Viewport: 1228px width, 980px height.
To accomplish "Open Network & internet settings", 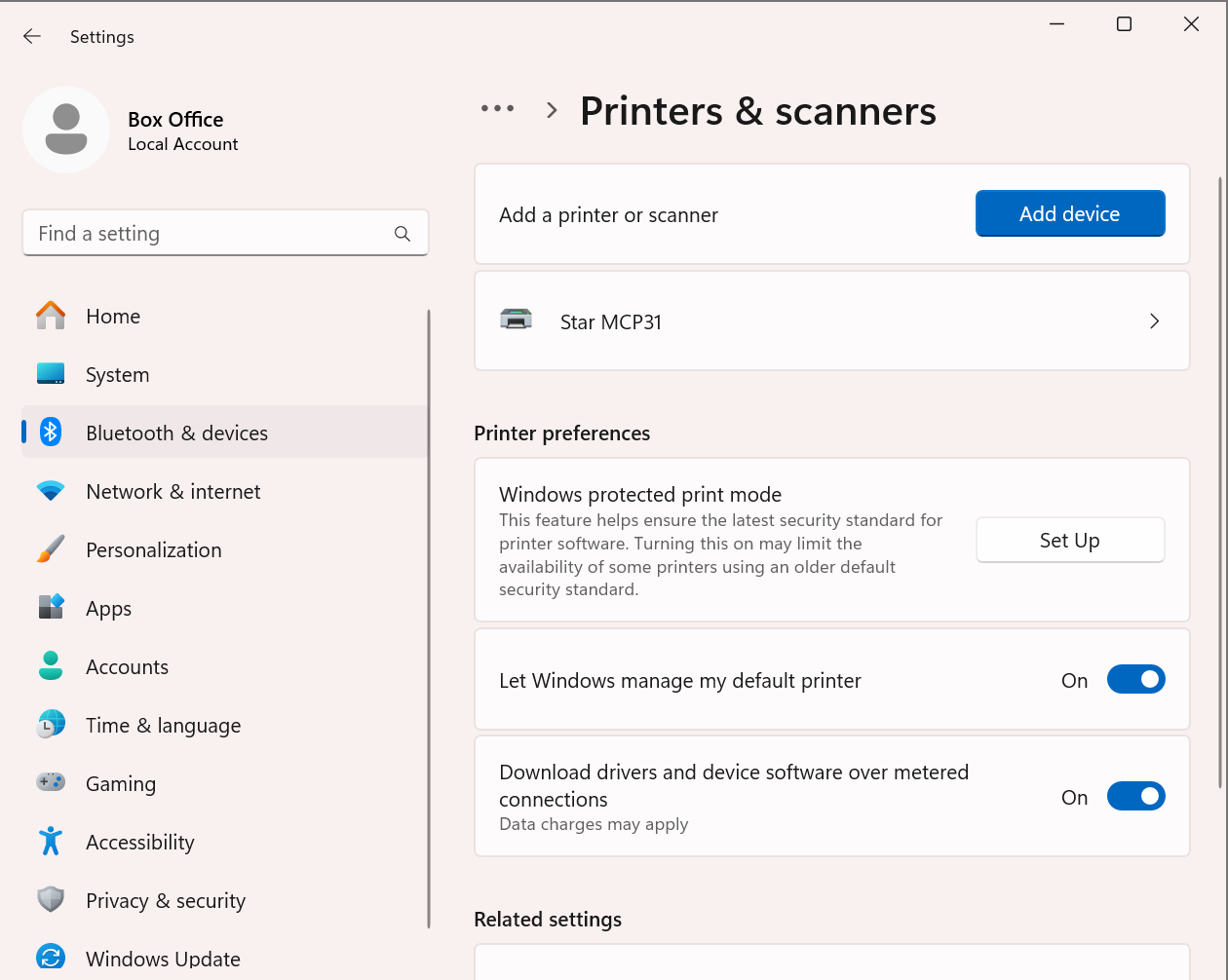I will pyautogui.click(x=224, y=492).
